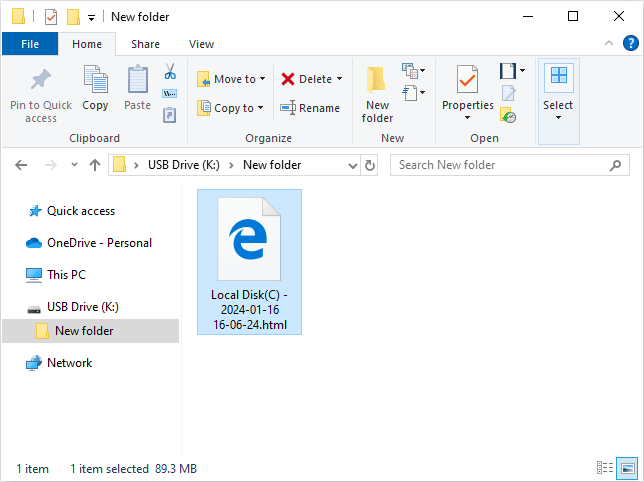Click the Rename button

click(x=310, y=108)
